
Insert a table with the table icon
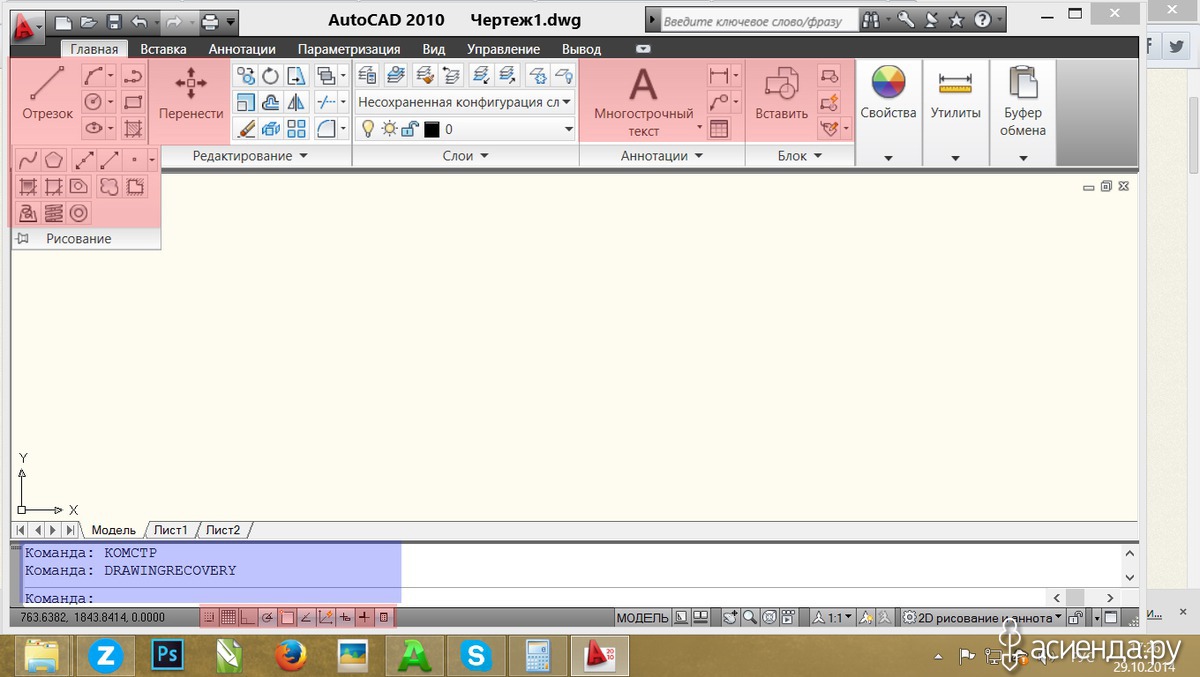719,128
